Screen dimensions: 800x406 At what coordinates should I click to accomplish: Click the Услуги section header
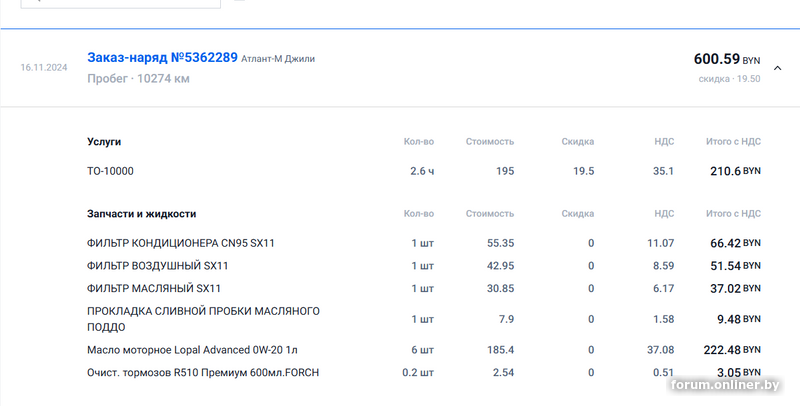pyautogui.click(x=104, y=142)
